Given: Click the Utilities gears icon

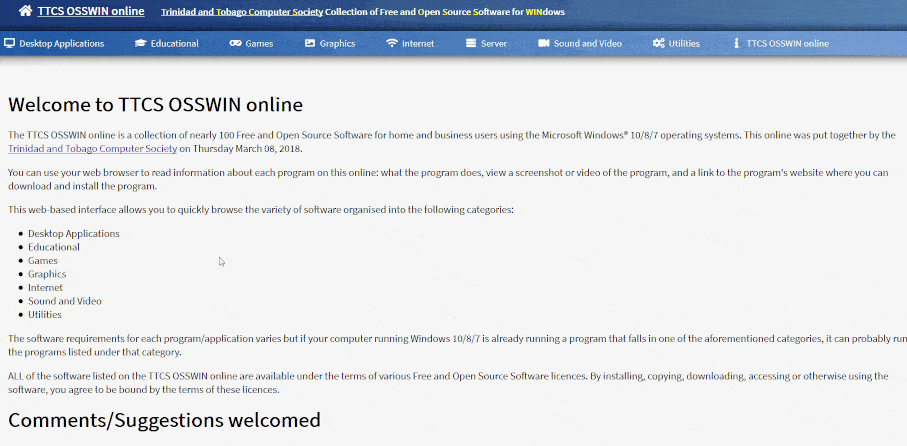Looking at the screenshot, I should [658, 43].
